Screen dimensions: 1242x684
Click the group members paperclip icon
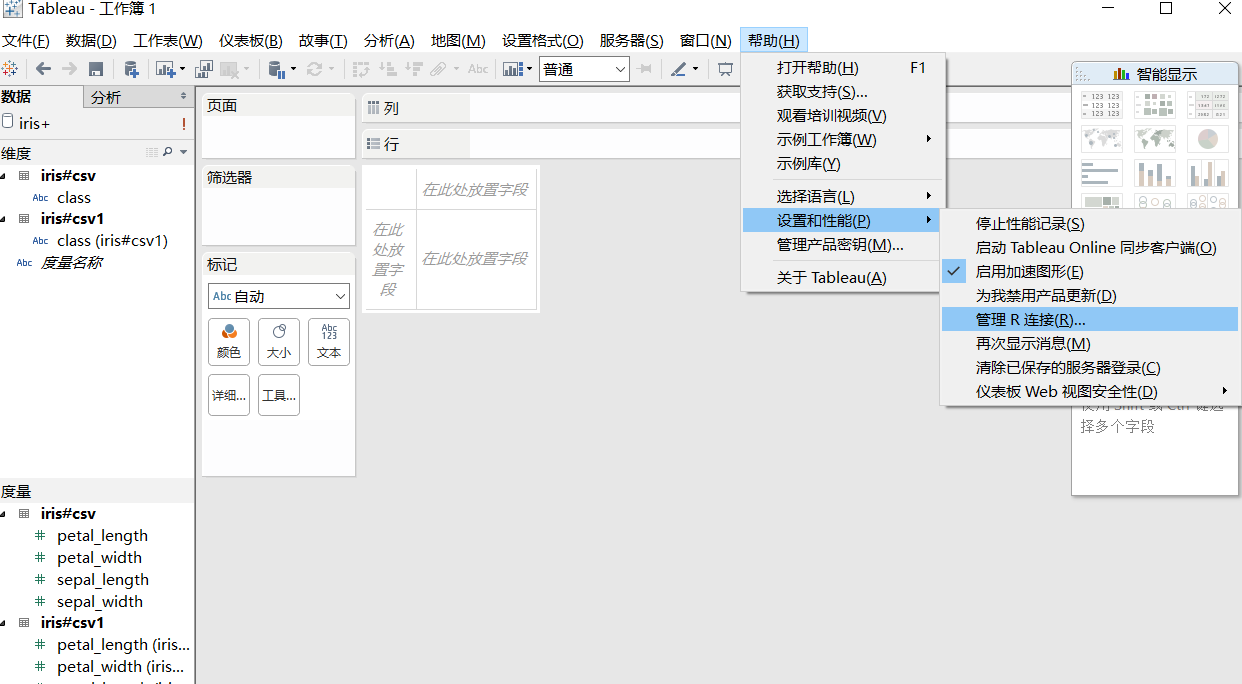click(x=438, y=69)
